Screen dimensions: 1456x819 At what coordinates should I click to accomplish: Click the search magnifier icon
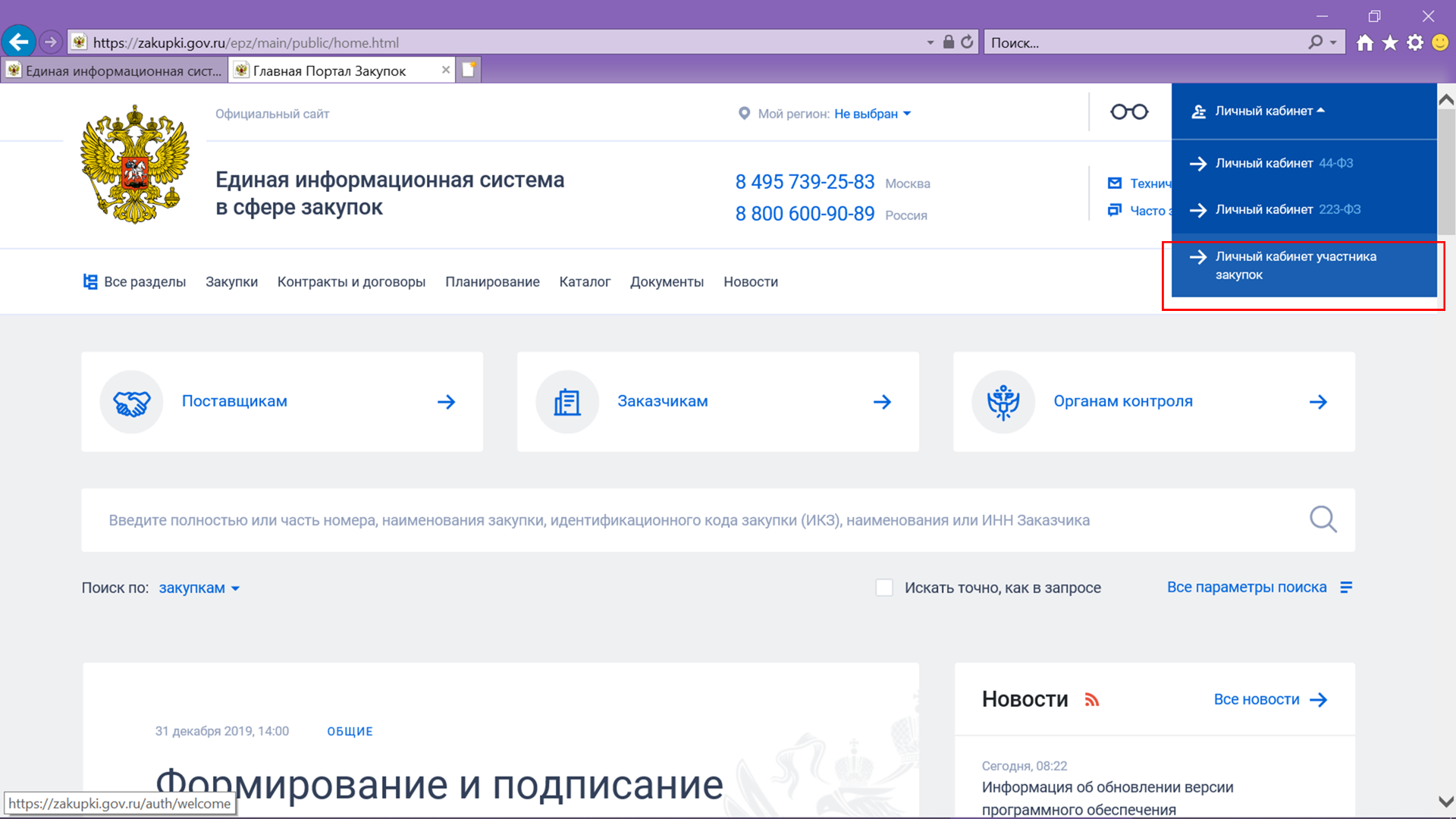click(x=1322, y=519)
